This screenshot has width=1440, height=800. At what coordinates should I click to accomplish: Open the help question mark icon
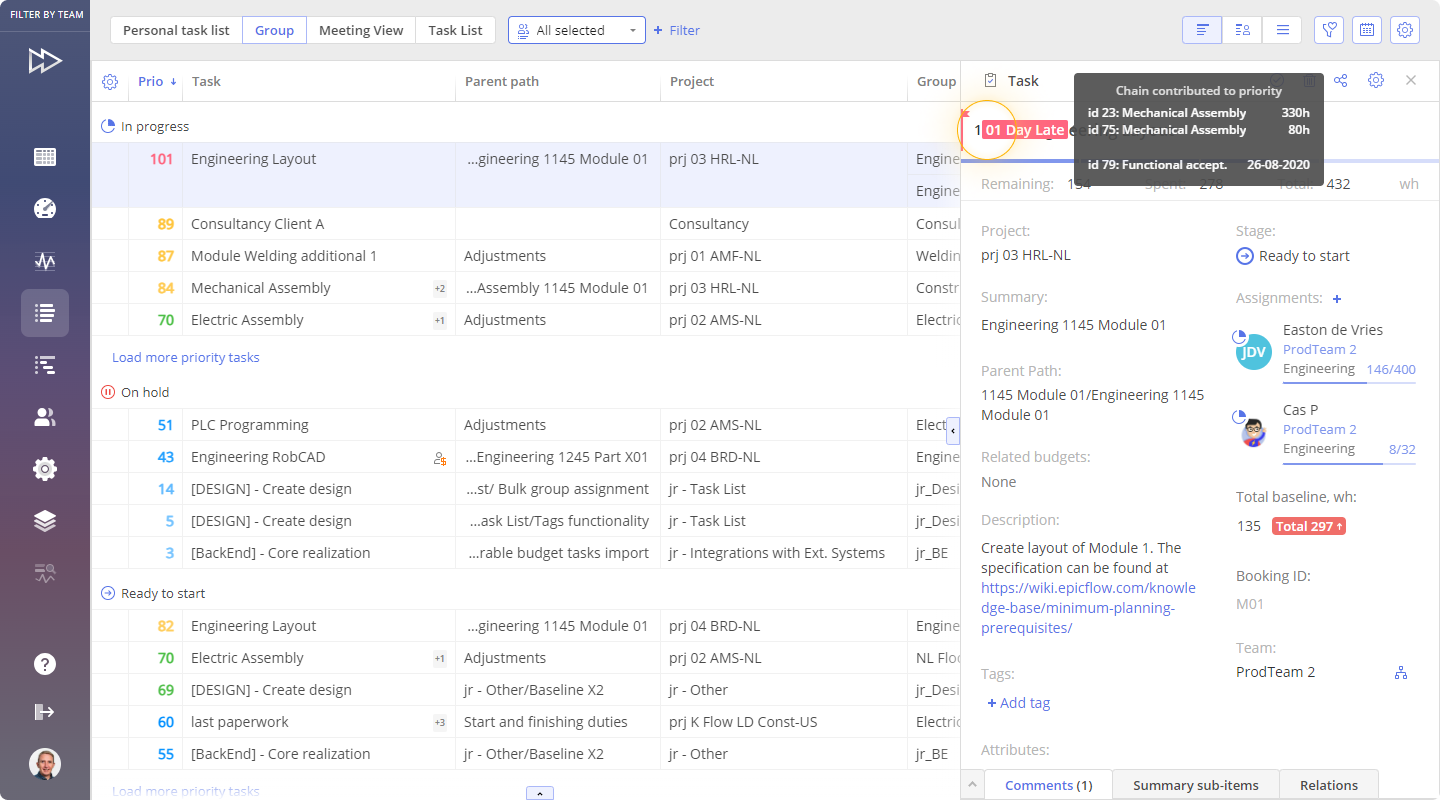45,664
